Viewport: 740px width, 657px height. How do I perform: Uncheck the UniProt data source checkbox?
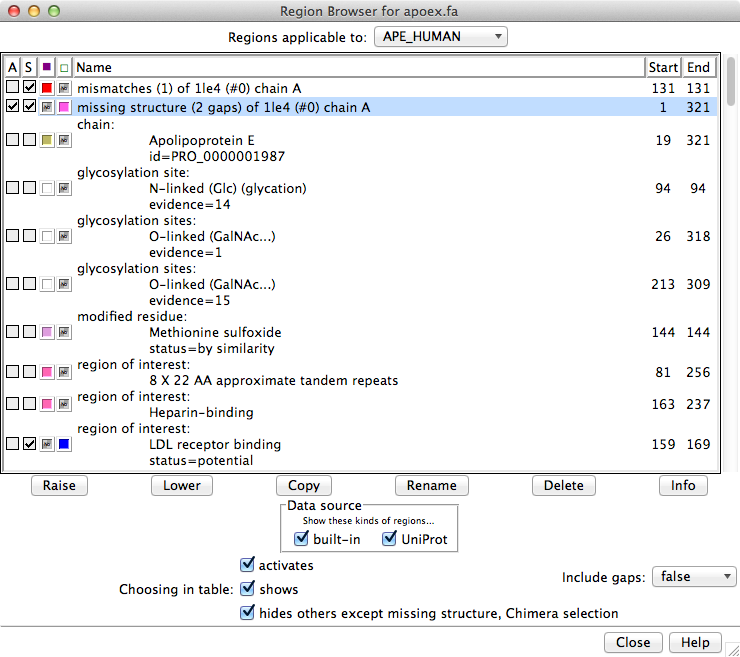click(x=389, y=540)
